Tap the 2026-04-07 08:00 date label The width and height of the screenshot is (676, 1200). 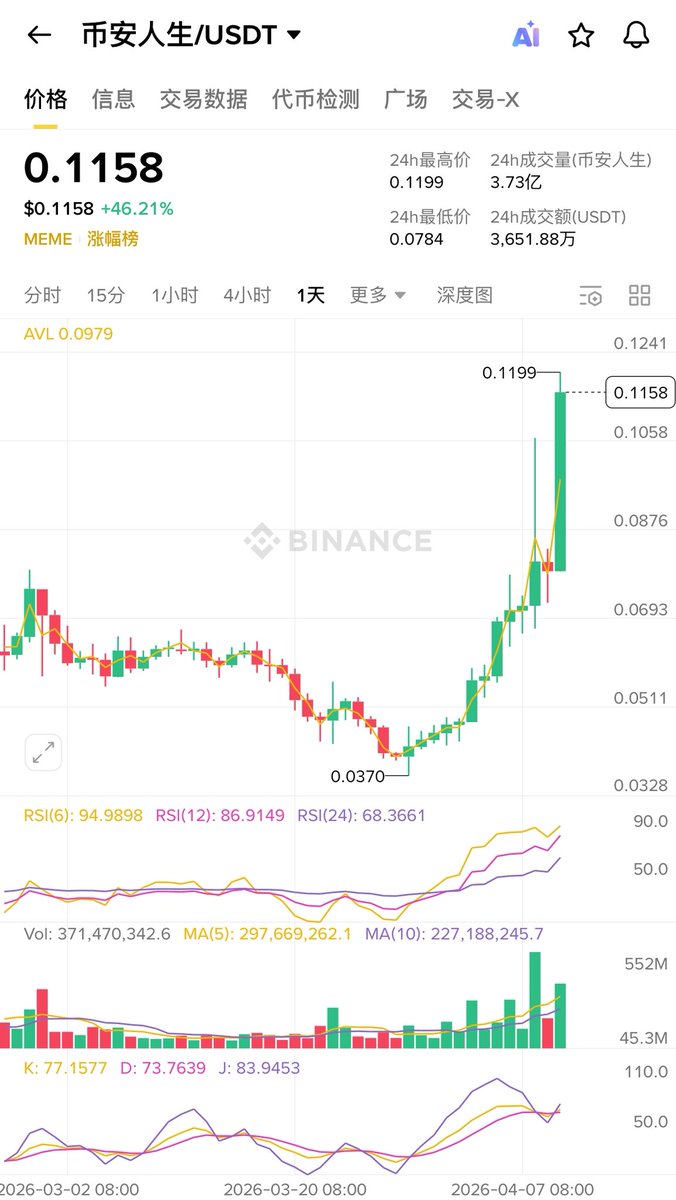(522, 1189)
